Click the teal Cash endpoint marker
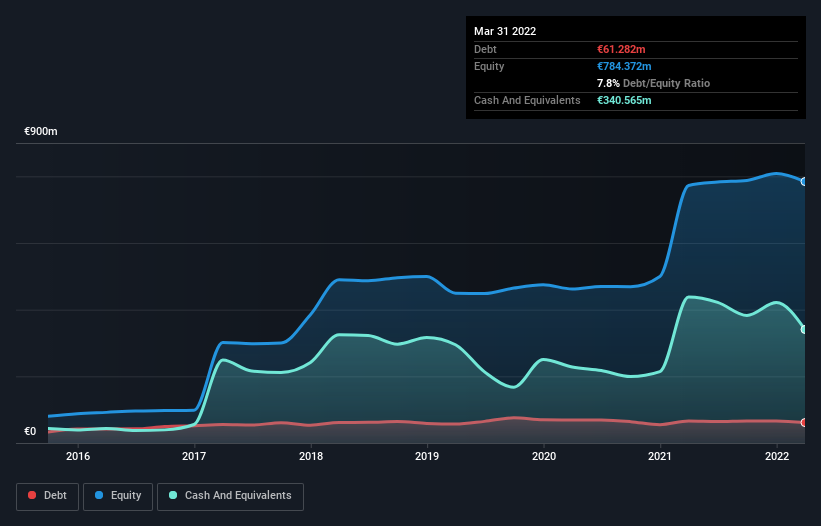The image size is (821, 526). [804, 330]
